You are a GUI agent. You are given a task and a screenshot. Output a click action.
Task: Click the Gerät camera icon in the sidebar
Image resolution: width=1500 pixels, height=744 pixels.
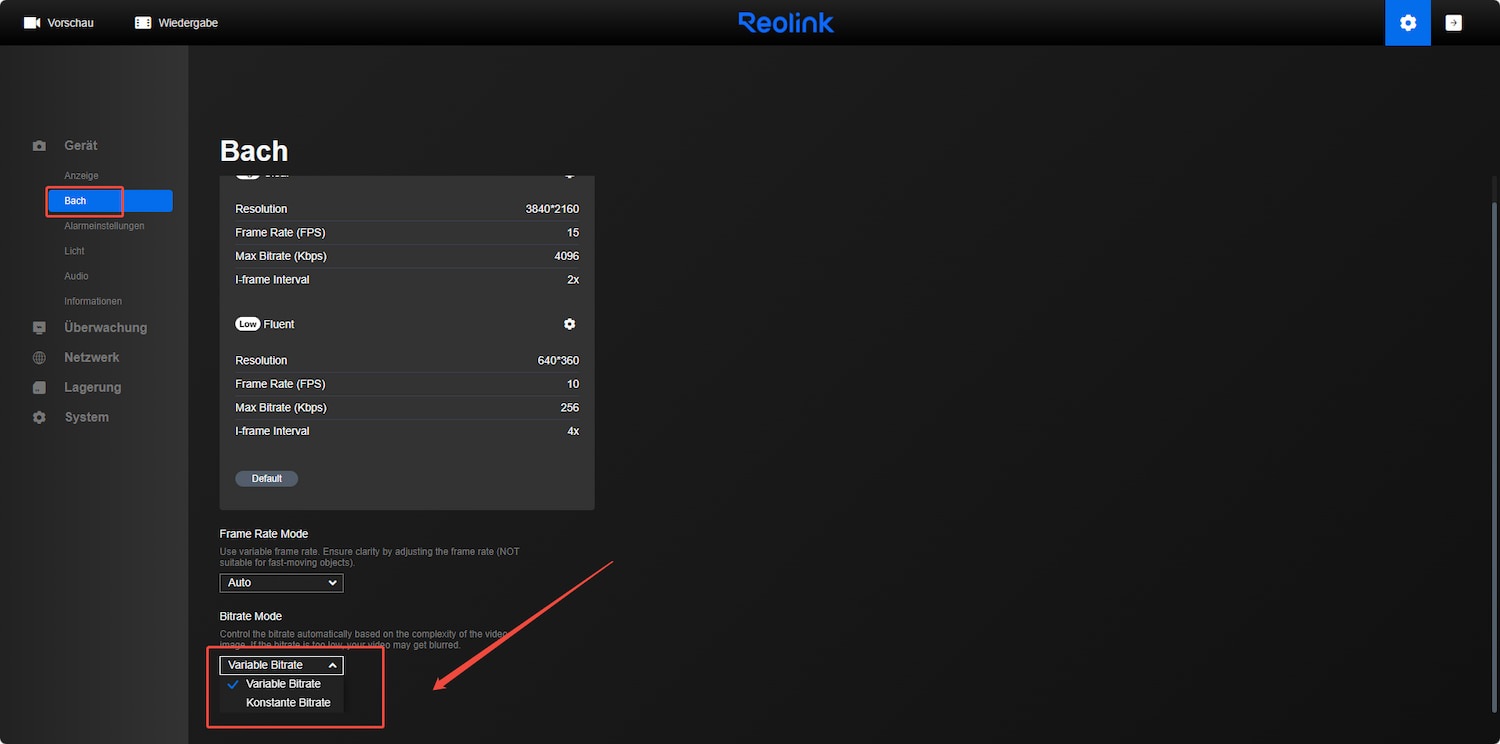click(x=39, y=146)
